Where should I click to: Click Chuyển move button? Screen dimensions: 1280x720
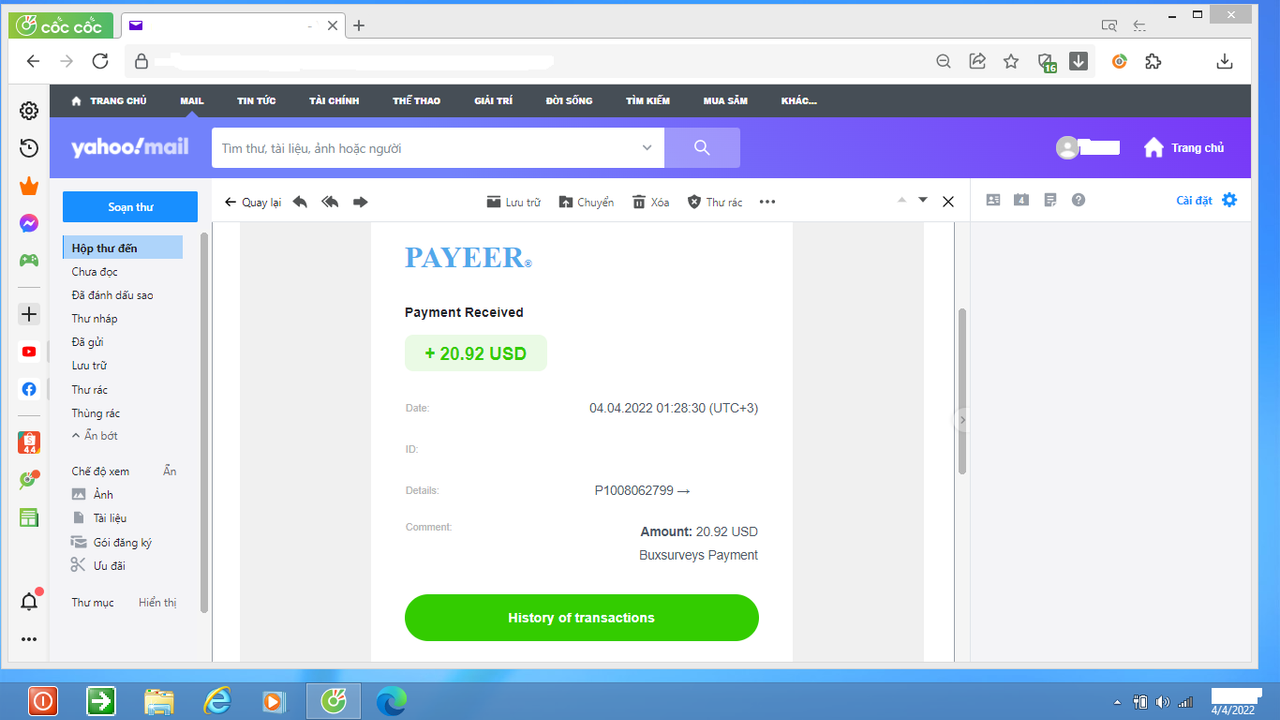[586, 202]
